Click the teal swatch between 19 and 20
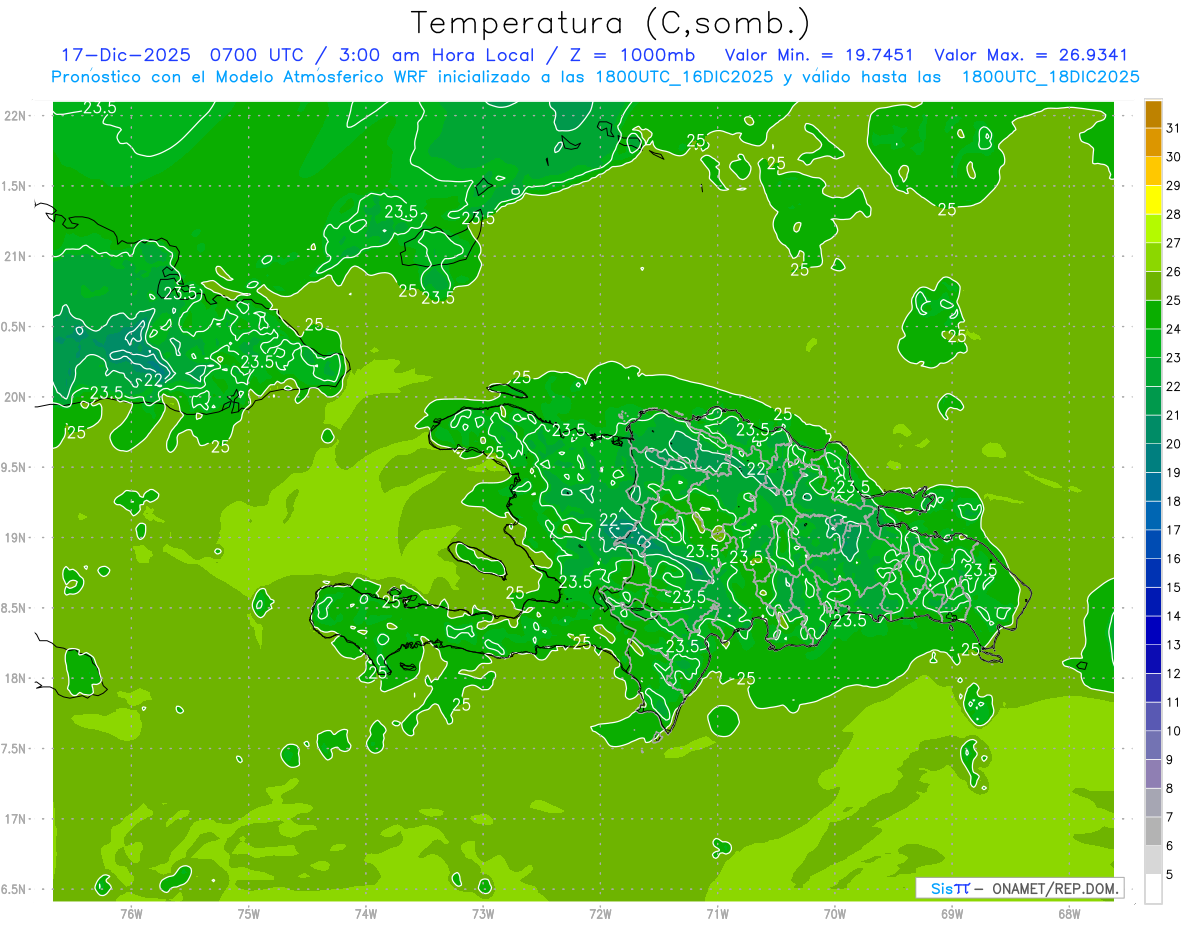 pos(1153,459)
